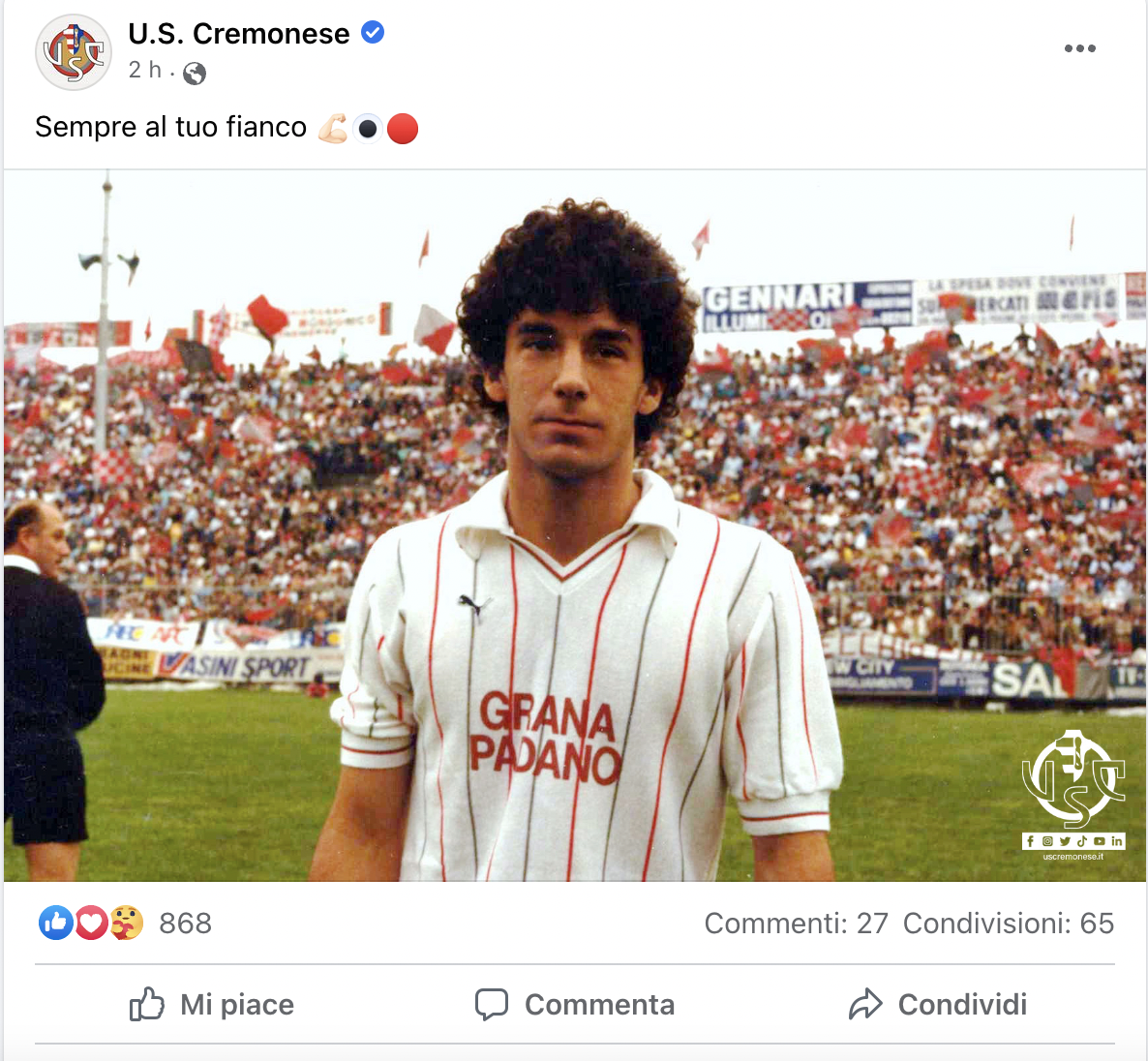Viewport: 1148px width, 1061px height.
Task: Open the post photo of the player
Action: [575, 526]
